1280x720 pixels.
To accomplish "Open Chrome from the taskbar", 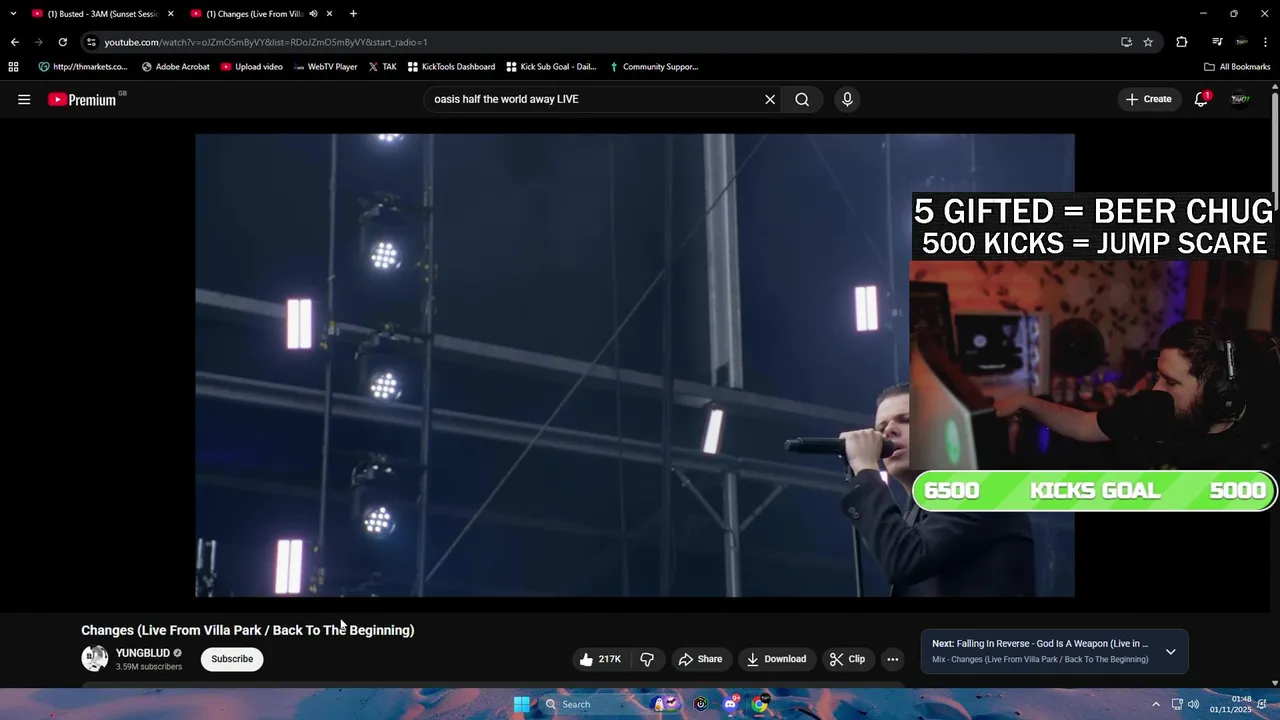I will [760, 704].
